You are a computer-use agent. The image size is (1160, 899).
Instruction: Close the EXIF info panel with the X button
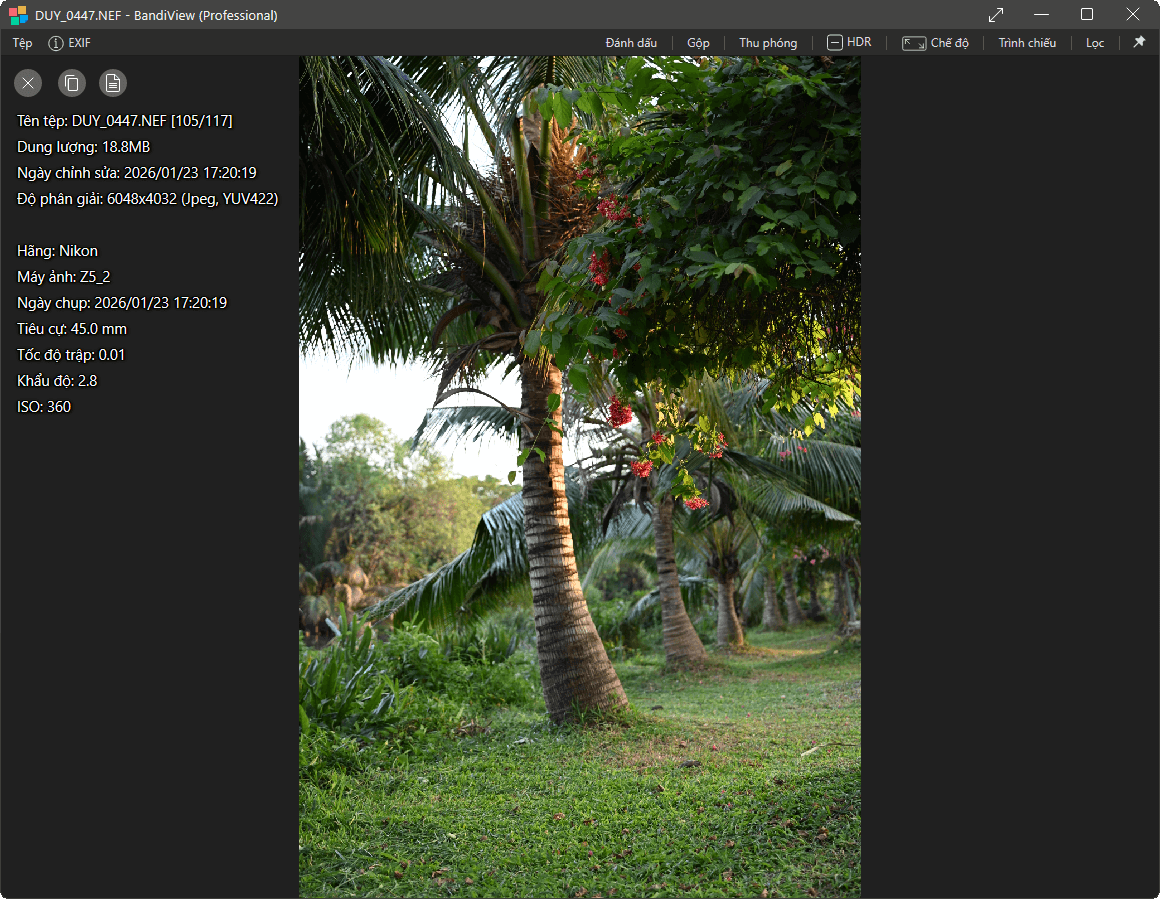[x=28, y=83]
